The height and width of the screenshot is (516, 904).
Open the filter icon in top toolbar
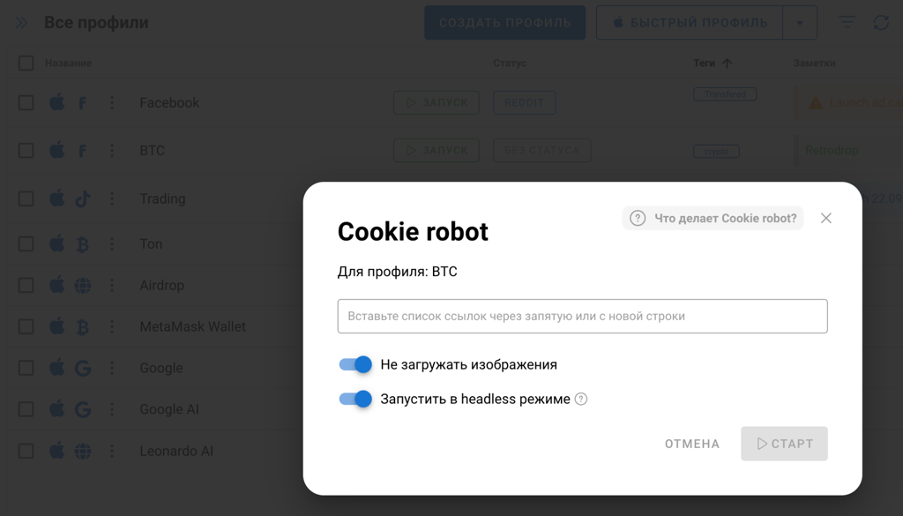[x=846, y=22]
